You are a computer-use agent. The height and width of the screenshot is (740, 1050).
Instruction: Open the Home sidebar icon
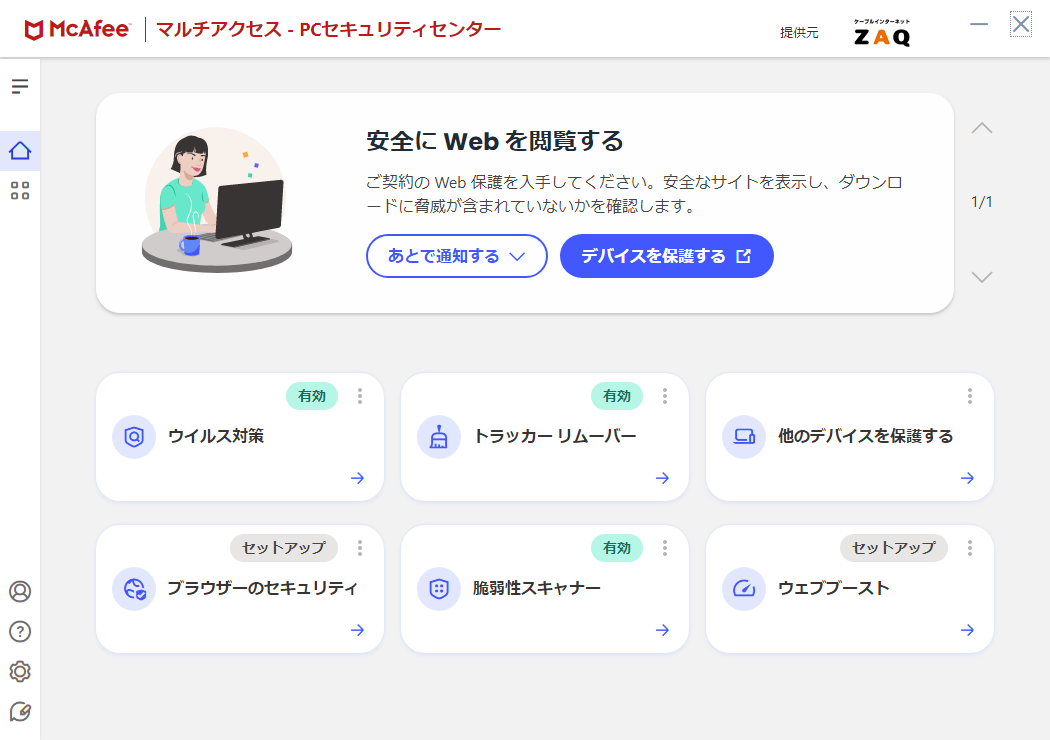[x=20, y=151]
